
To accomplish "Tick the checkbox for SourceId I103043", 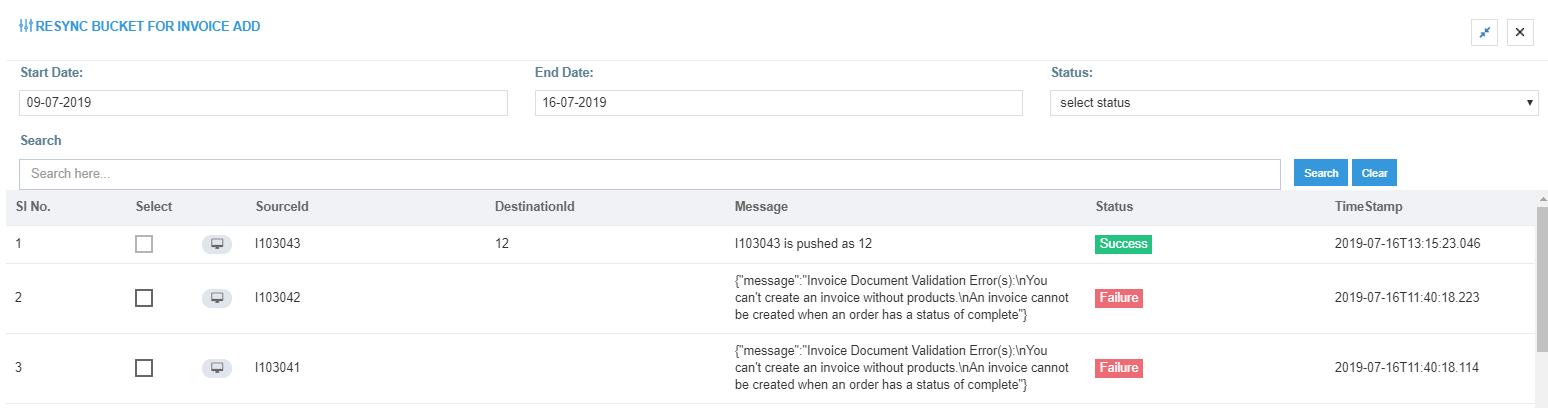I will [x=144, y=244].
